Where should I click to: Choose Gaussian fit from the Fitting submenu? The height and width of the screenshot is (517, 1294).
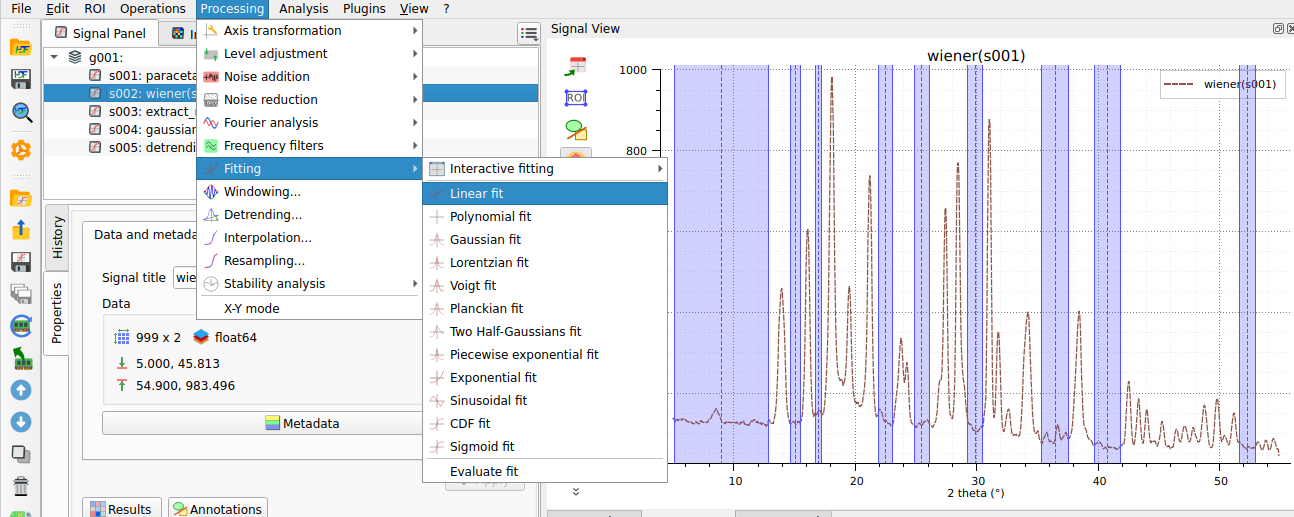click(485, 240)
